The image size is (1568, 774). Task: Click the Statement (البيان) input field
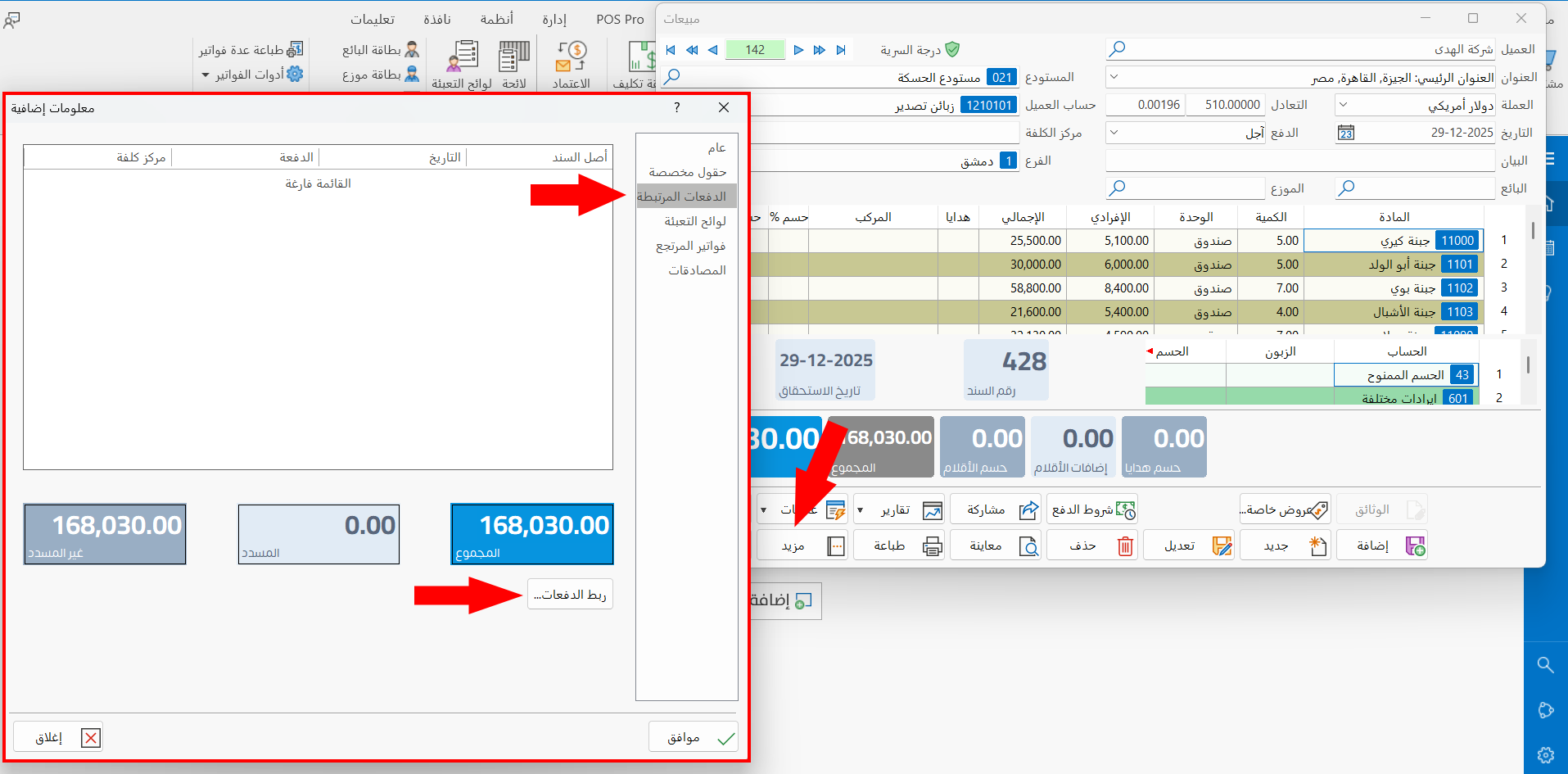pos(1299,161)
